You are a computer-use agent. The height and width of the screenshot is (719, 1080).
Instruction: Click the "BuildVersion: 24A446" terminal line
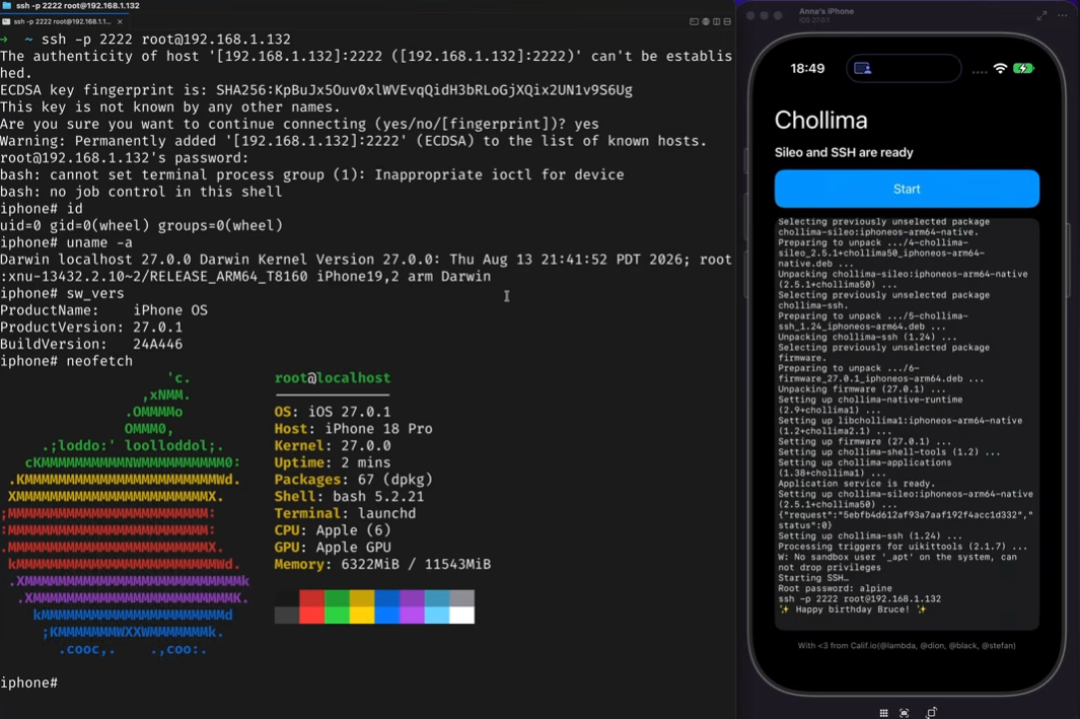pos(92,344)
